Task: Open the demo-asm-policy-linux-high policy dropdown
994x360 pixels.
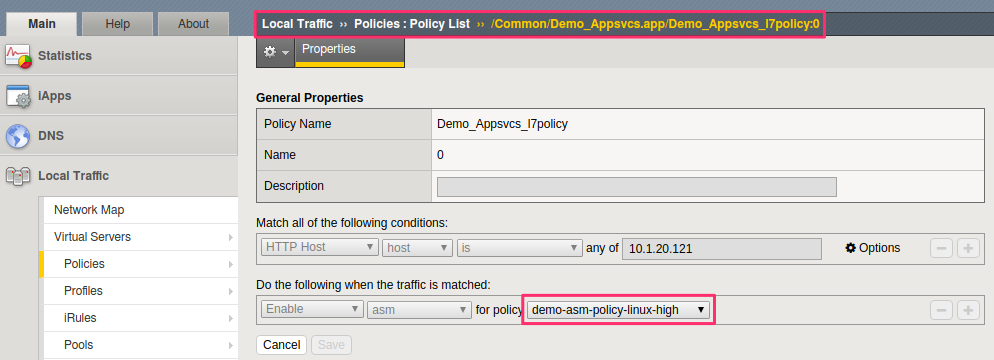Action: [x=618, y=310]
